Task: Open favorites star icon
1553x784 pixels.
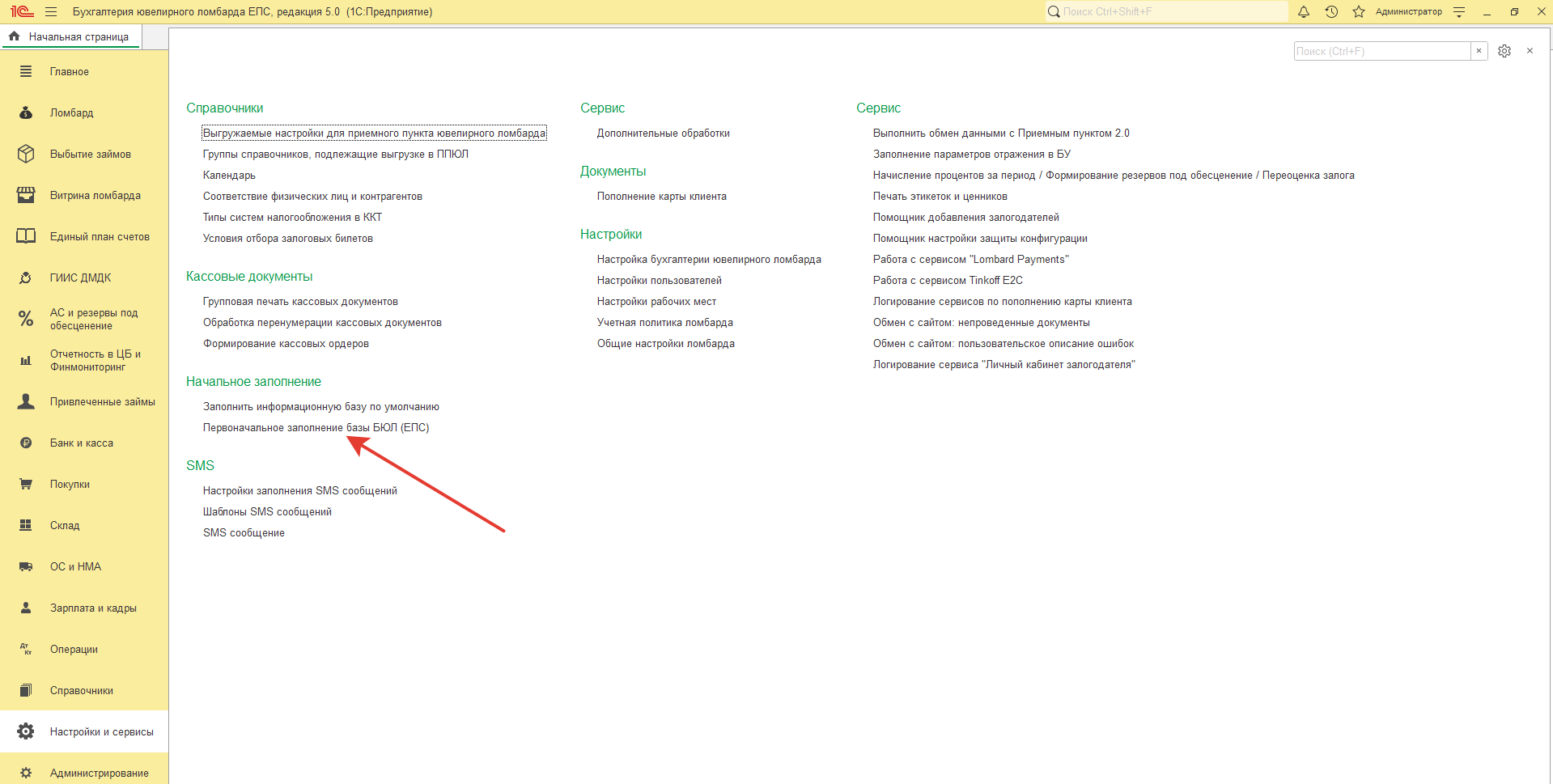Action: point(1359,12)
